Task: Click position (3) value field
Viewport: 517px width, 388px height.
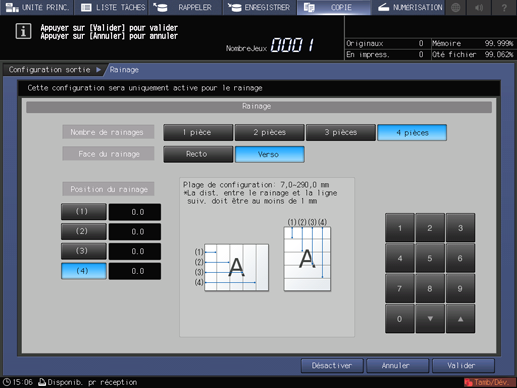Action: click(x=135, y=251)
